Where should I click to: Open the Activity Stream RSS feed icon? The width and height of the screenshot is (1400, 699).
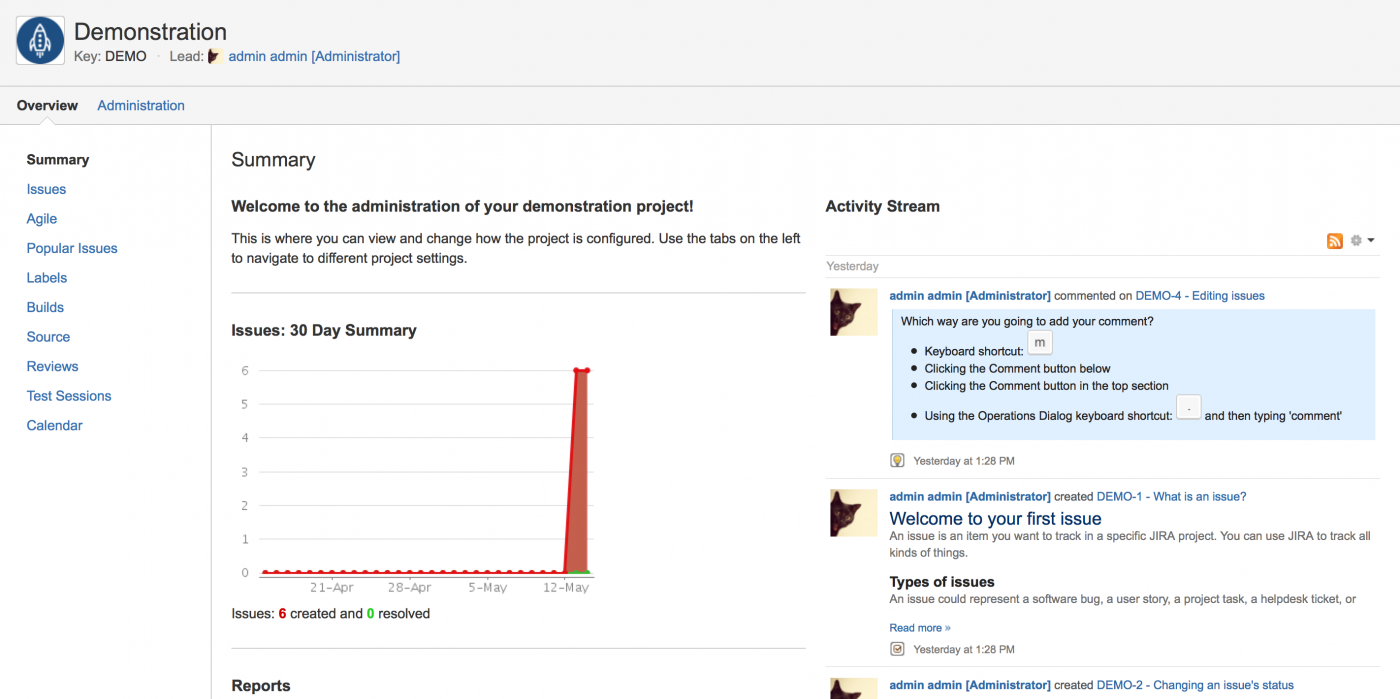pyautogui.click(x=1334, y=241)
